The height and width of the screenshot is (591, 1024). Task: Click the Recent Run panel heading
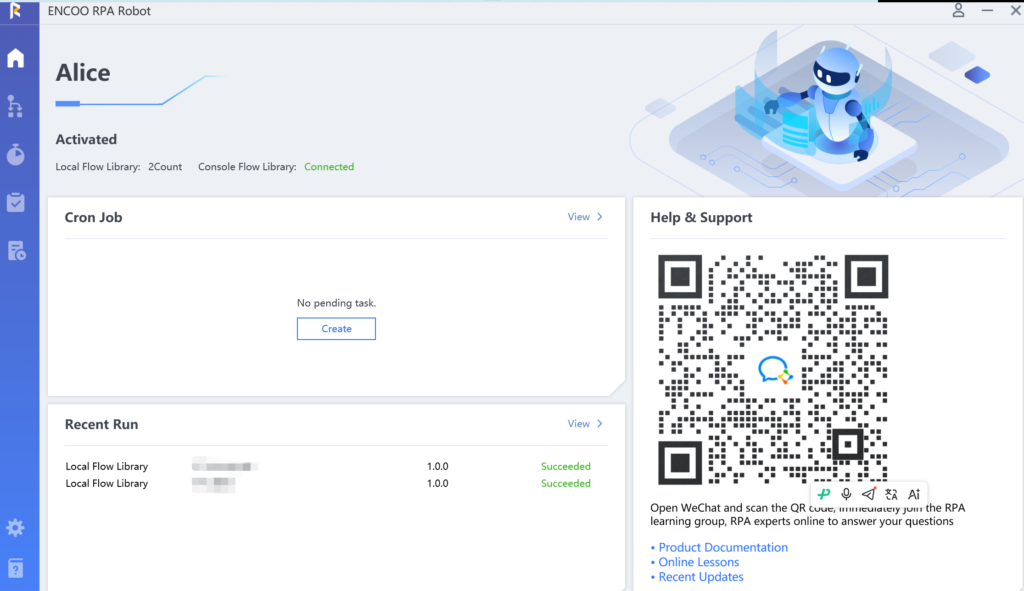click(x=101, y=424)
